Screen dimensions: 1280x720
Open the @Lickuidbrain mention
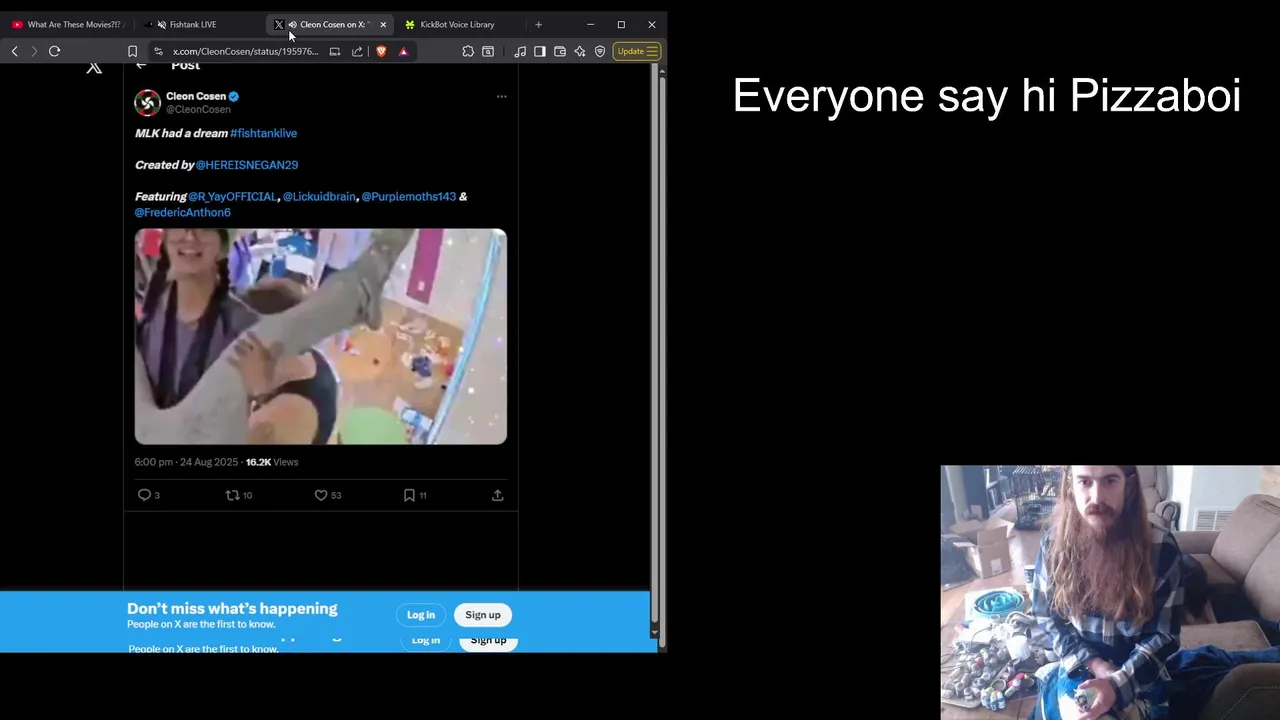319,197
